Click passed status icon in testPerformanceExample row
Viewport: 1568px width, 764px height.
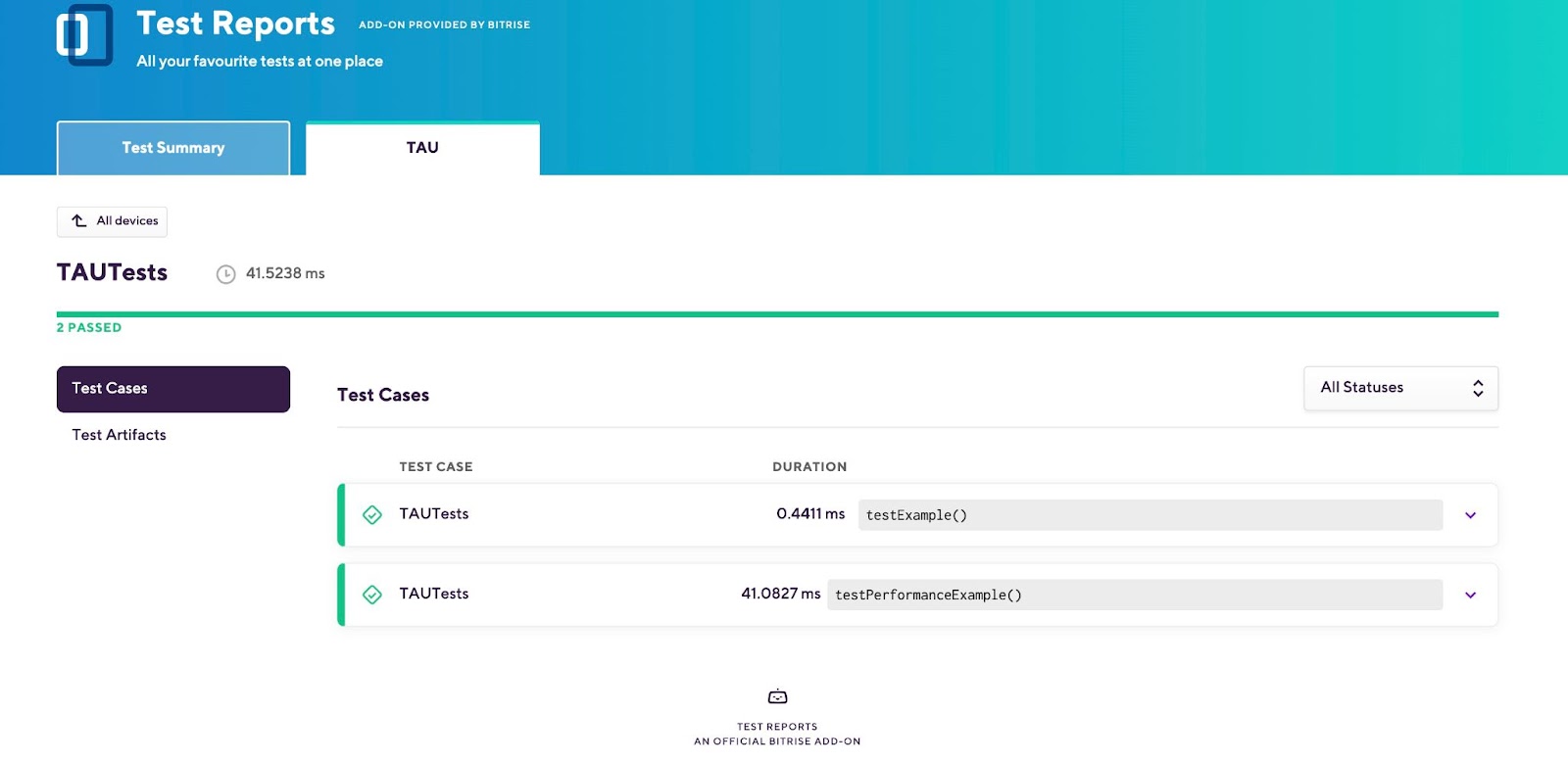click(372, 595)
